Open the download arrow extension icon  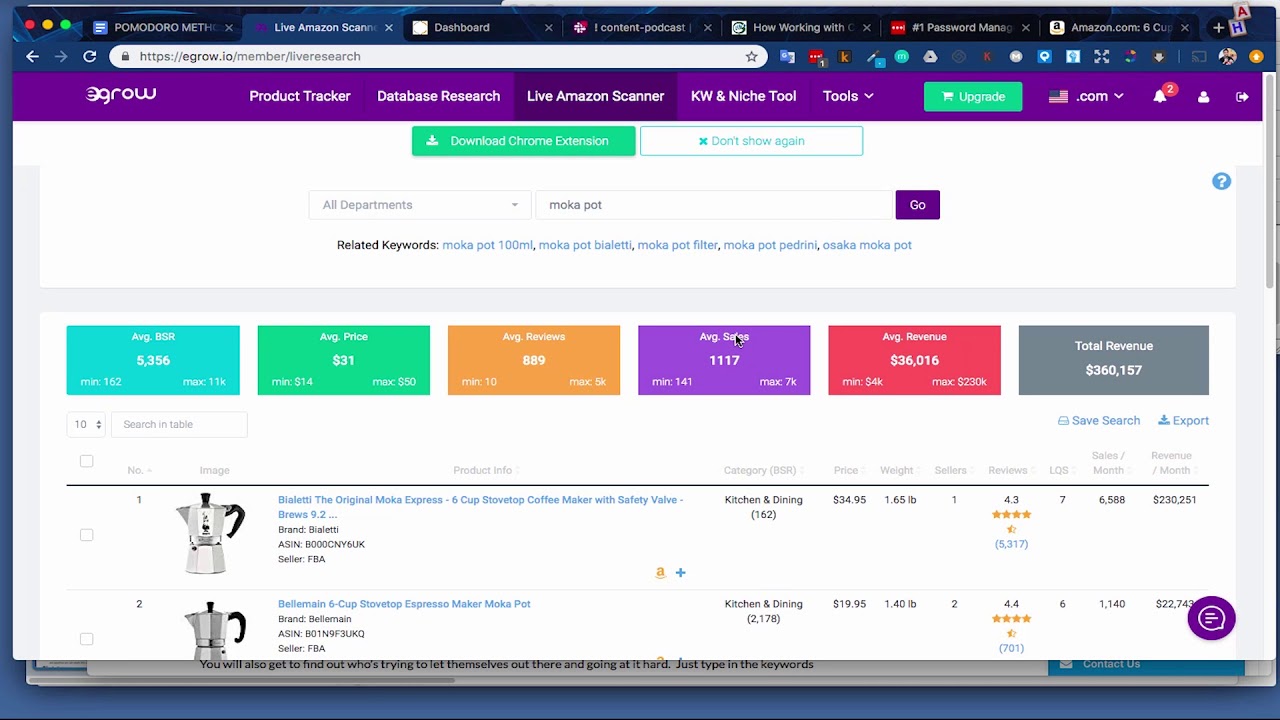click(x=1159, y=57)
